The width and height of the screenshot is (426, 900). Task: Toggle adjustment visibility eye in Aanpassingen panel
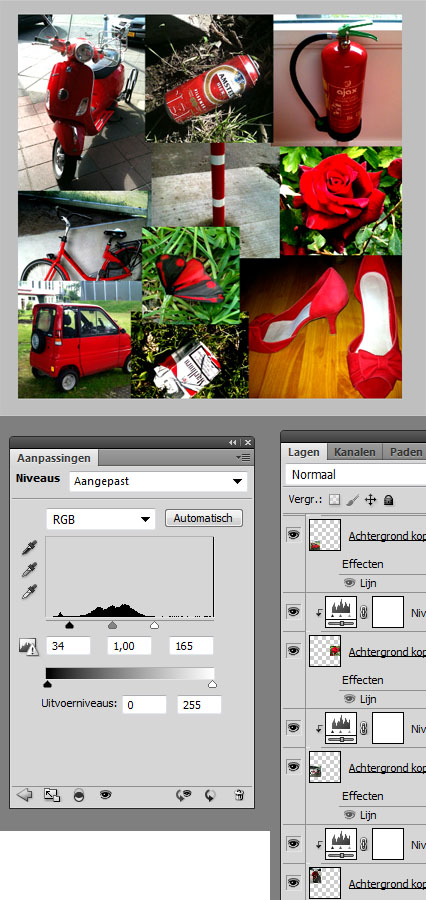click(106, 795)
